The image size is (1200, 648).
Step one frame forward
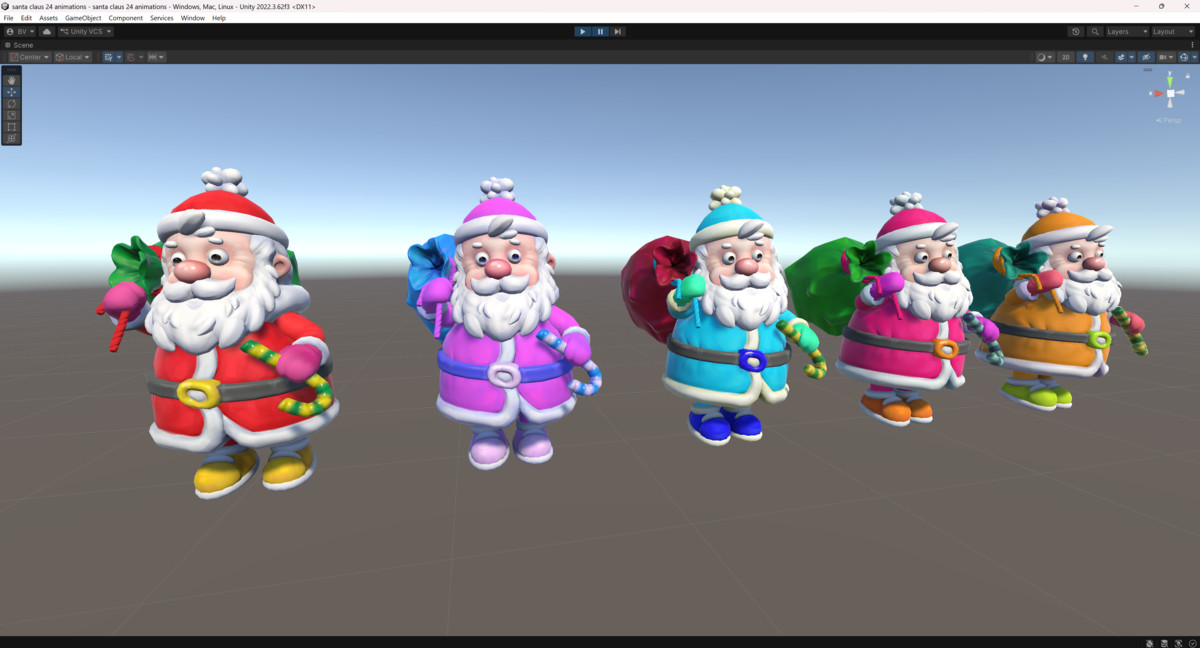618,32
